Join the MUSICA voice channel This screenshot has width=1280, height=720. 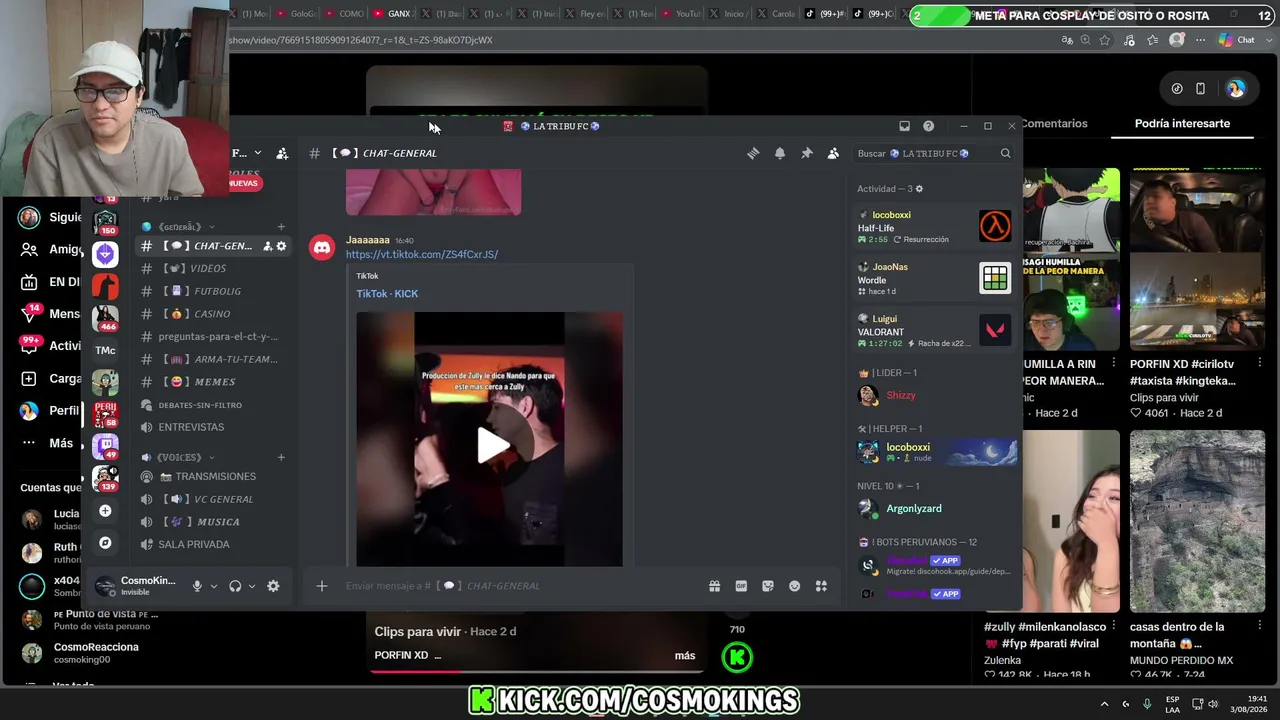tap(212, 522)
